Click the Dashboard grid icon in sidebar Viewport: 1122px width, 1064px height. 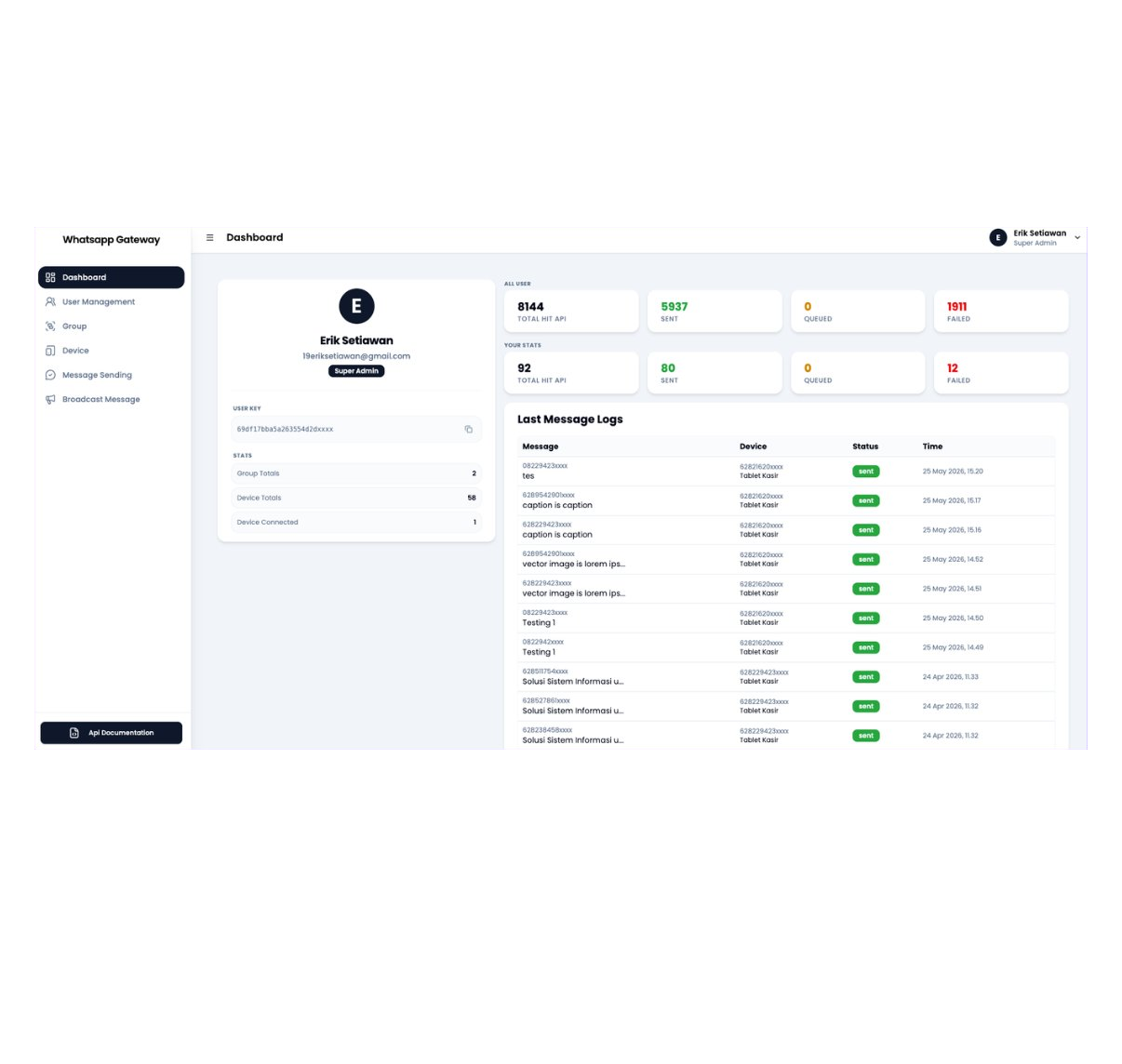[50, 277]
